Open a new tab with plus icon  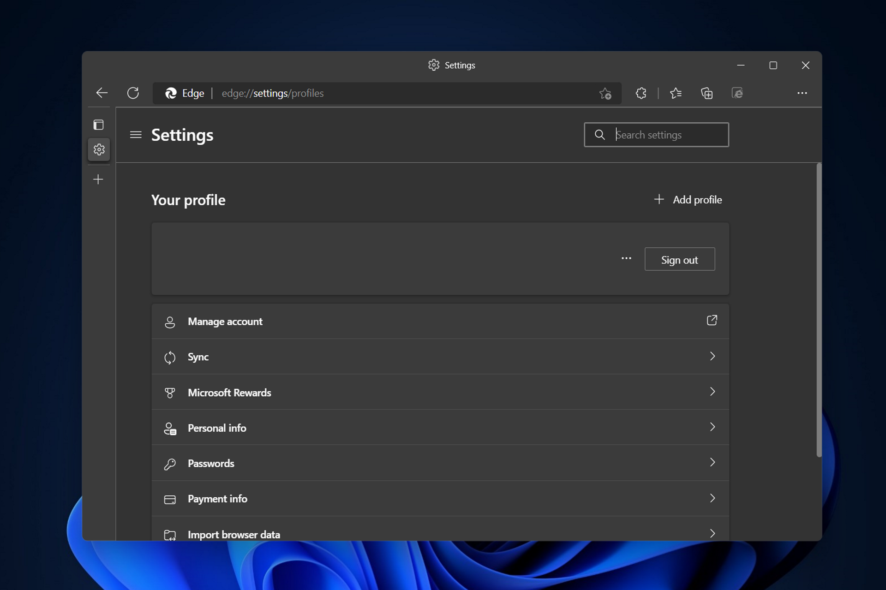click(x=98, y=180)
